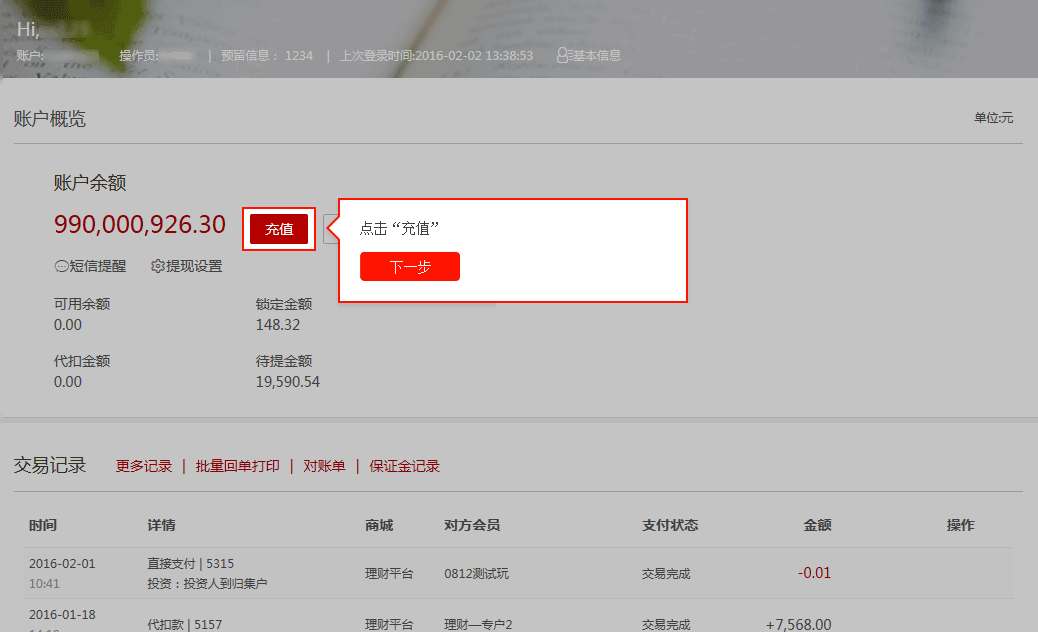Open 保证金记录 link
Viewport: 1038px width, 632px height.
coord(404,466)
